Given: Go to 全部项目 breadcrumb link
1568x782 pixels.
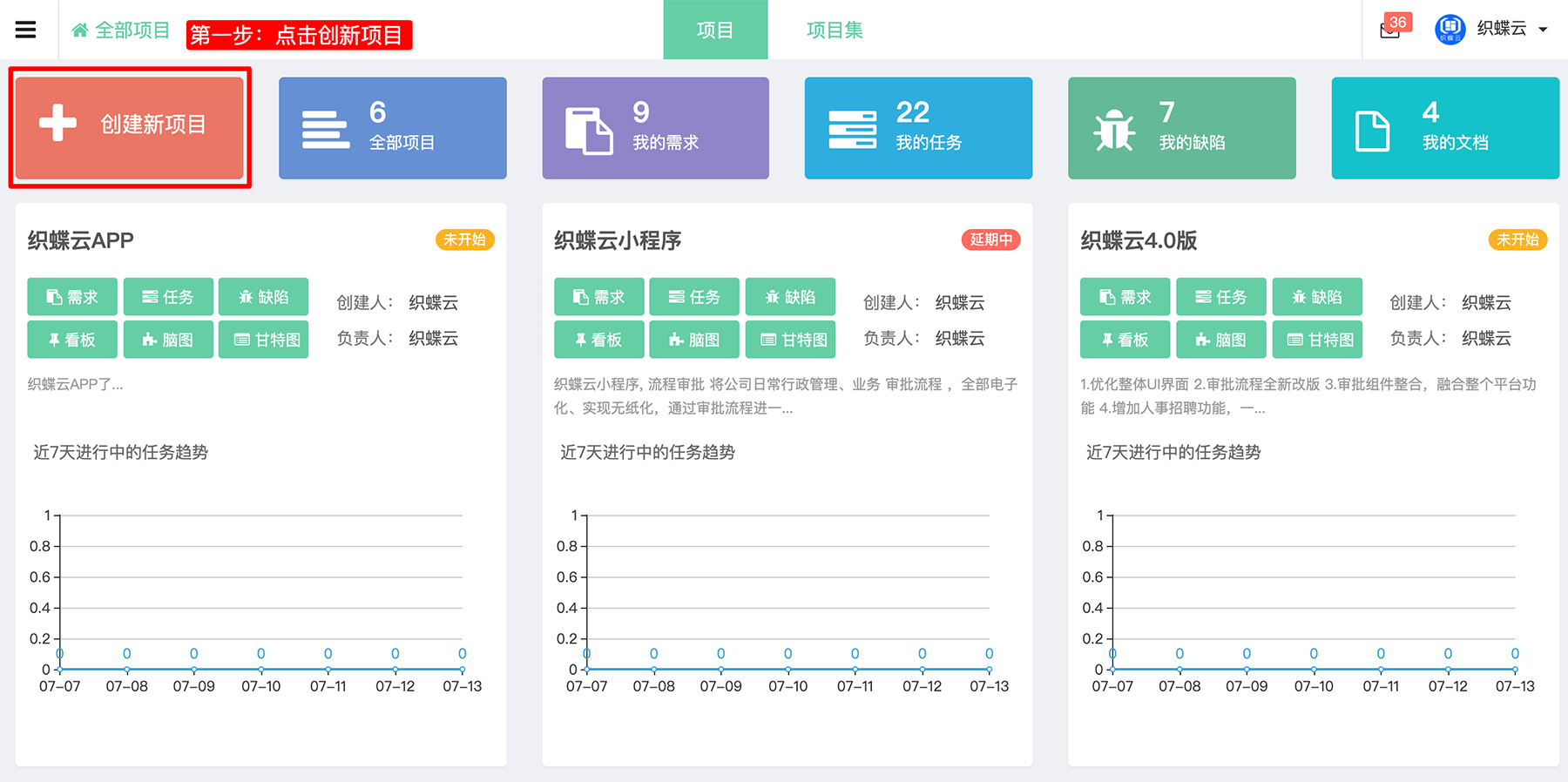Looking at the screenshot, I should (x=132, y=30).
